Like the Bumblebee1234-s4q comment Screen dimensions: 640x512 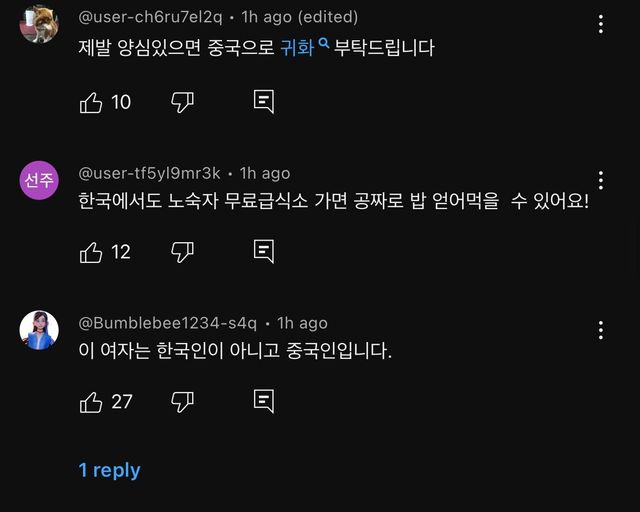91,402
